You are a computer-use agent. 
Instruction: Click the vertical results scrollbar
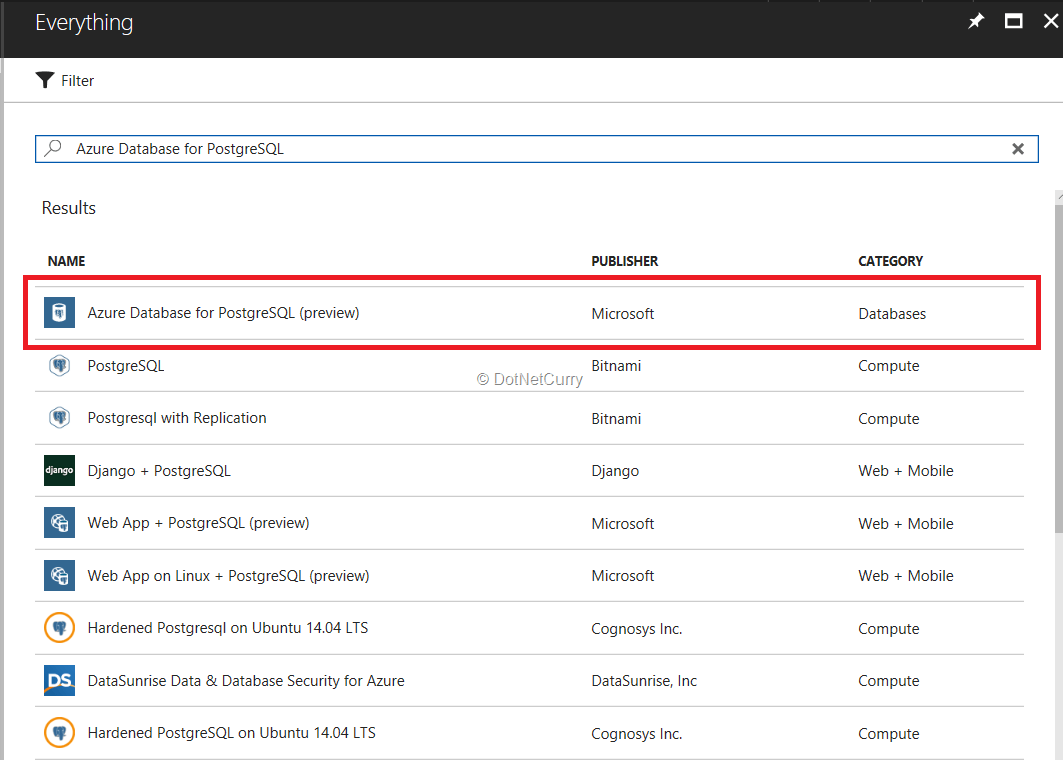(1058, 369)
